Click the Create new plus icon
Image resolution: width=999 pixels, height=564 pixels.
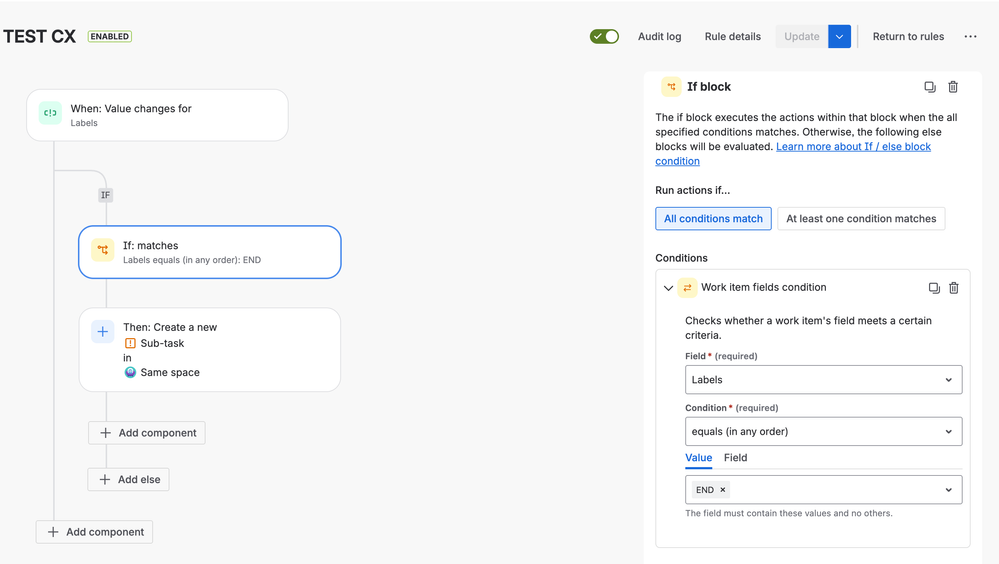coord(103,331)
